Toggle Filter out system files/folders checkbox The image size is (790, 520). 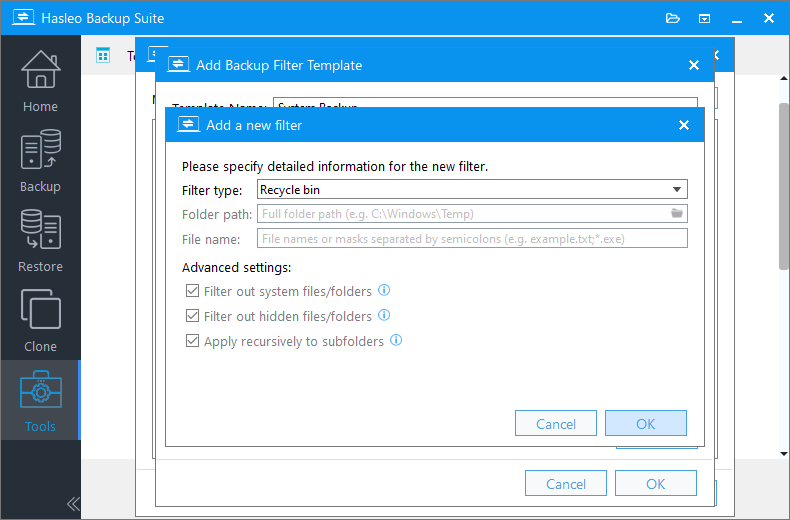coord(192,291)
